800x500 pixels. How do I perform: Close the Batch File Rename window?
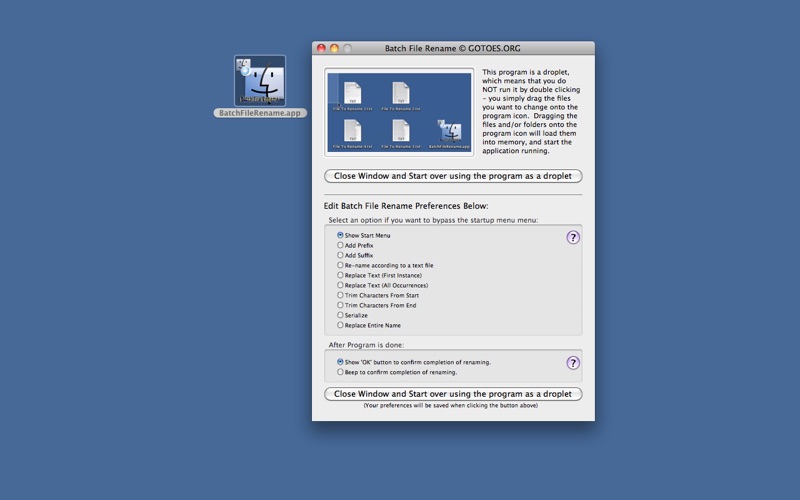[321, 48]
